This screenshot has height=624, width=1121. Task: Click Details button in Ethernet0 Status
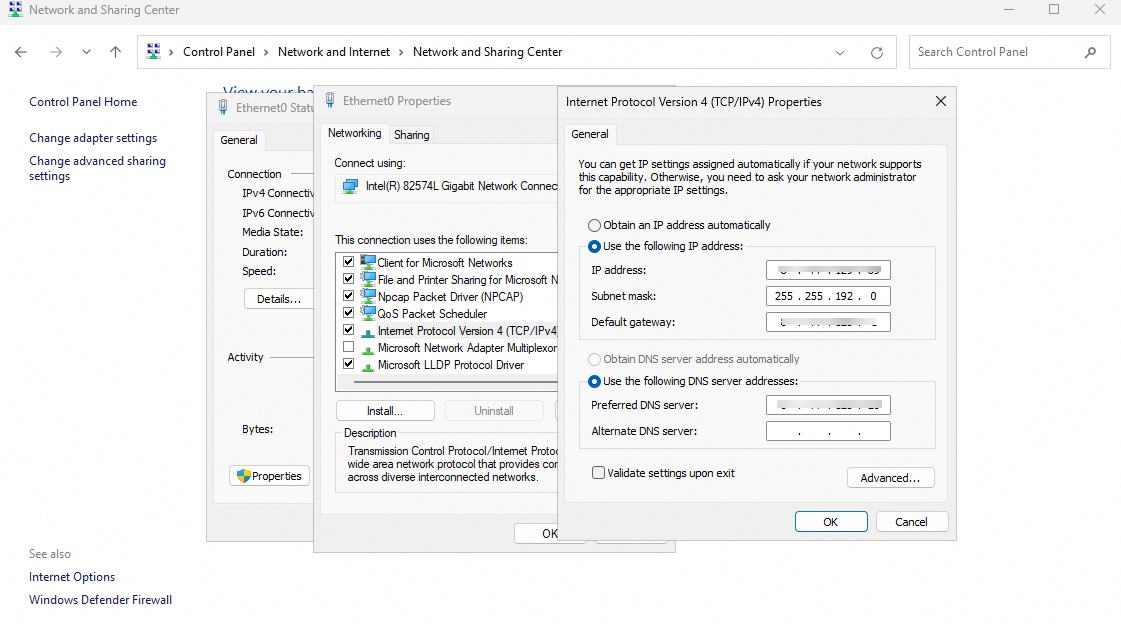click(279, 299)
